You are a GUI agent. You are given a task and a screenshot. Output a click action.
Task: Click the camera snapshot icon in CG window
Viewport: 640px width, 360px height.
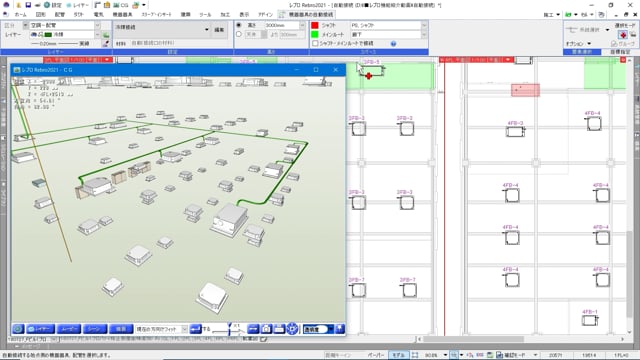point(266,329)
